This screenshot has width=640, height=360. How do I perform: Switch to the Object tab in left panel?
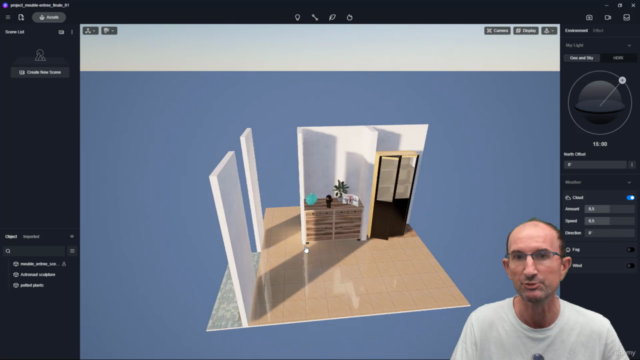11,237
